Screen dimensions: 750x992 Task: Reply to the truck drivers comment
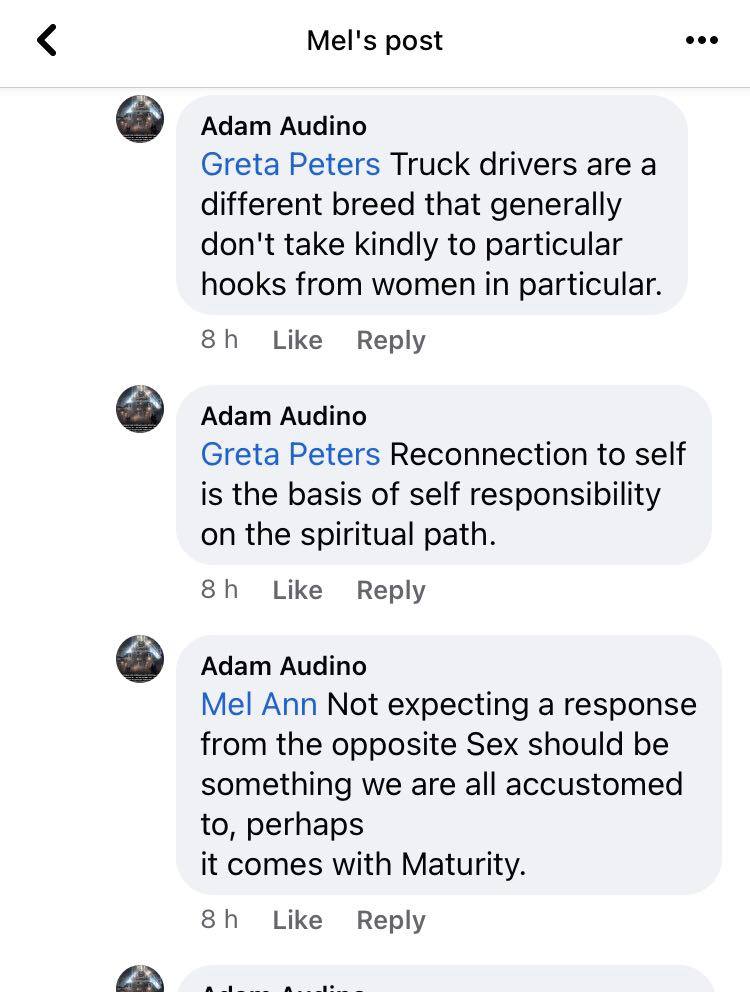(x=391, y=340)
